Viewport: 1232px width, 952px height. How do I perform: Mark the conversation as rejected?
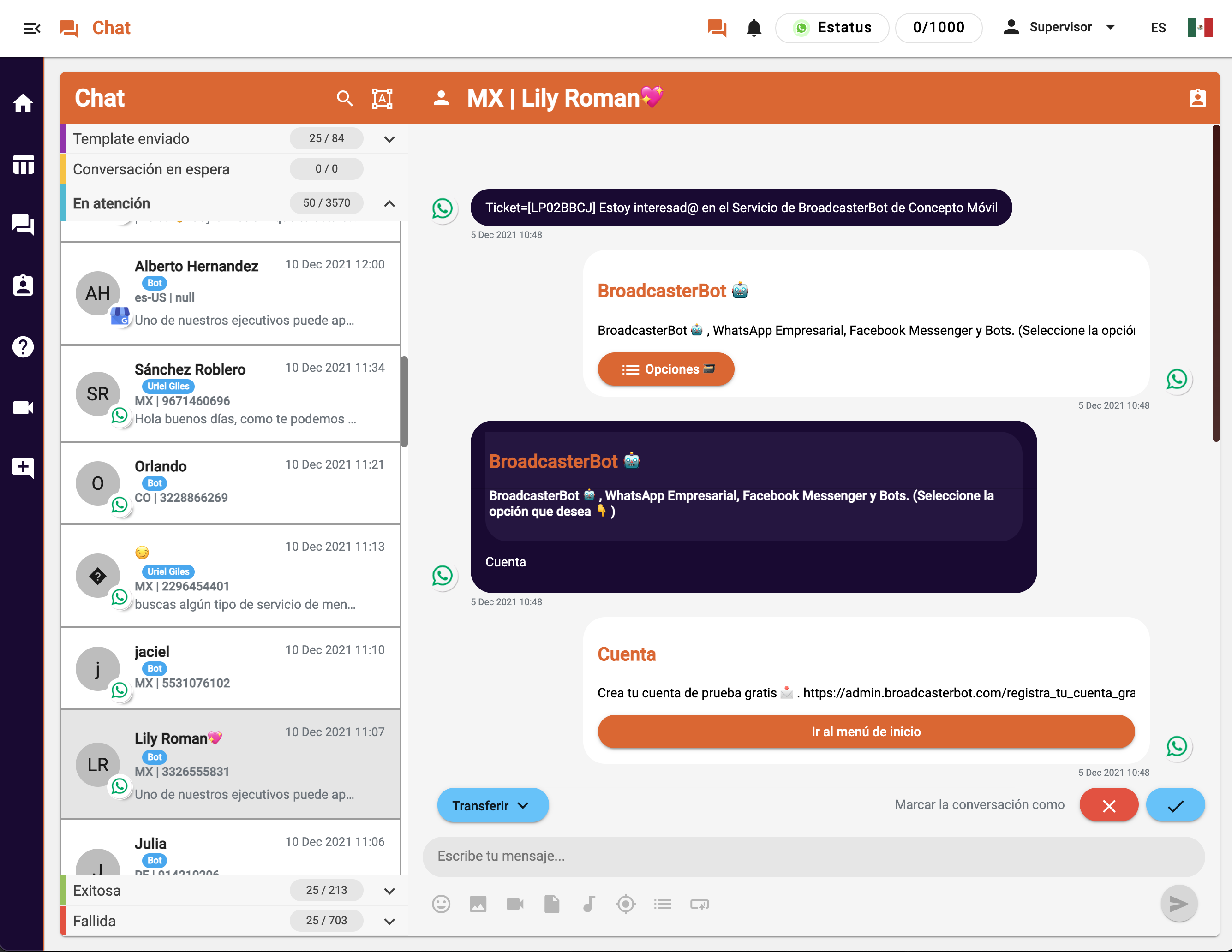point(1108,805)
